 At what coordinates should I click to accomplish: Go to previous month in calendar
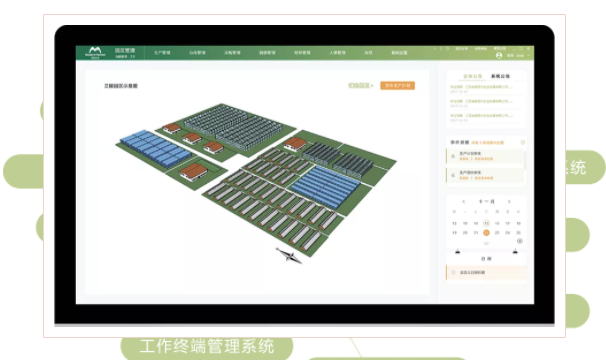464,201
